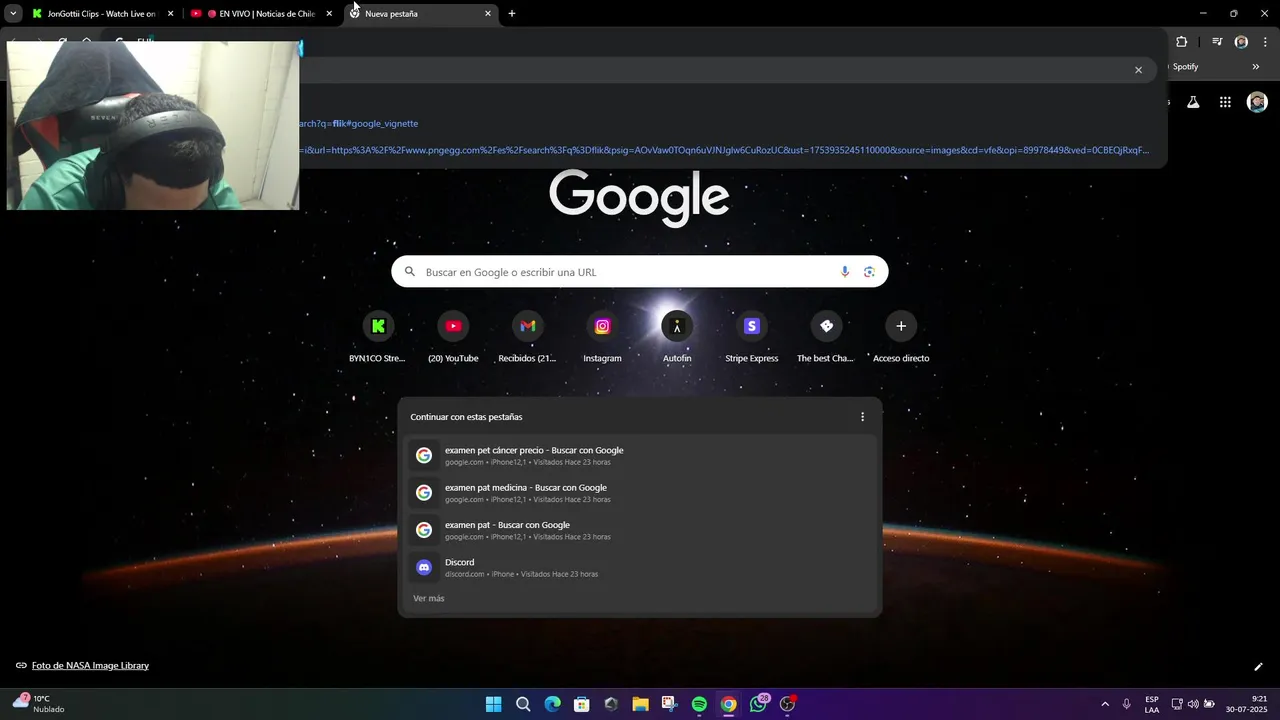Close the EN VIVO Noticias tab

329,14
